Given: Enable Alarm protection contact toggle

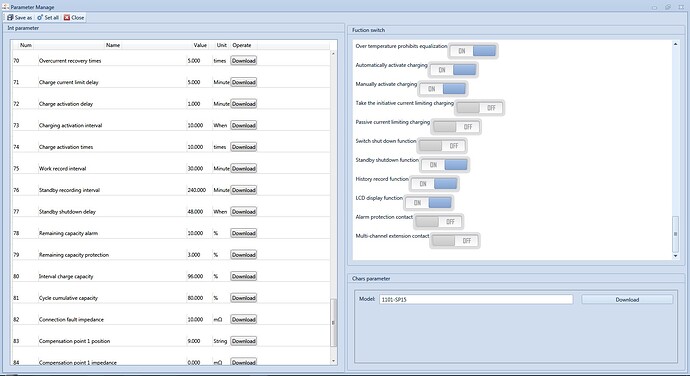Looking at the screenshot, I should click(439, 221).
